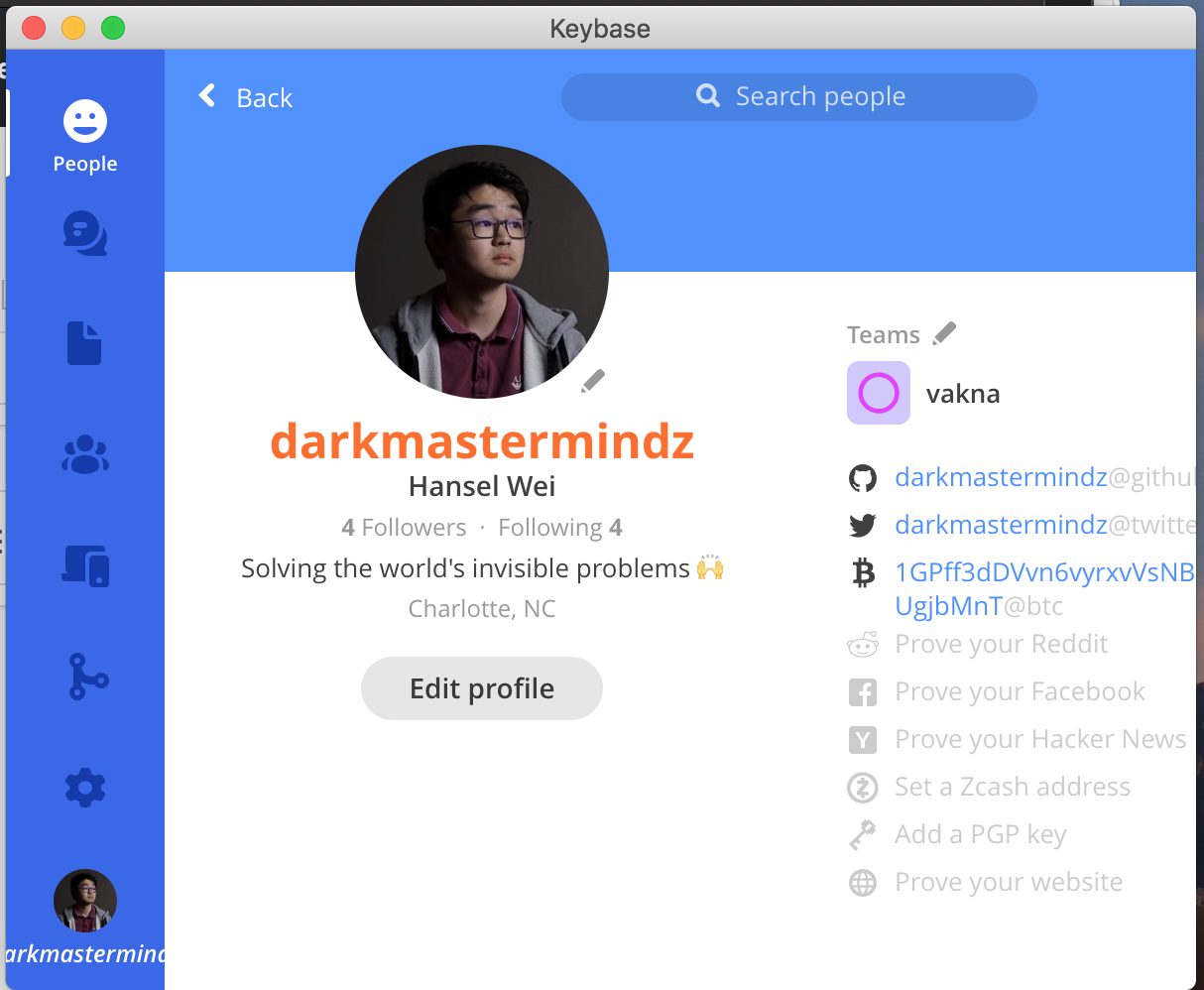The width and height of the screenshot is (1204, 990).
Task: Open the Git icon in sidebar
Action: click(x=87, y=677)
